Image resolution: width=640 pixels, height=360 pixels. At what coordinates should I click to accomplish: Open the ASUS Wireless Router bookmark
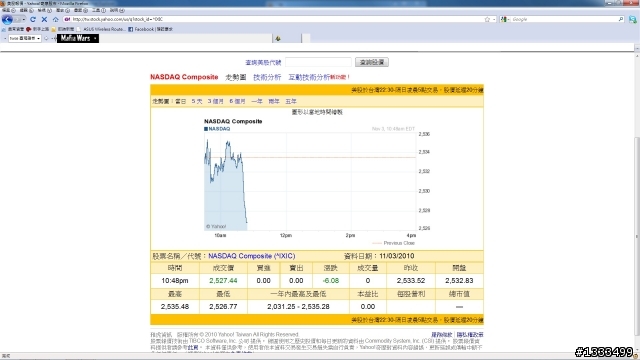click(x=101, y=29)
